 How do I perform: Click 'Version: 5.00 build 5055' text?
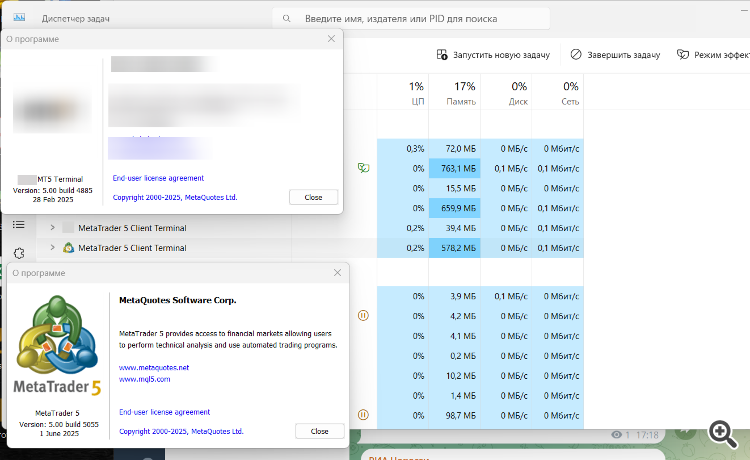click(59, 424)
